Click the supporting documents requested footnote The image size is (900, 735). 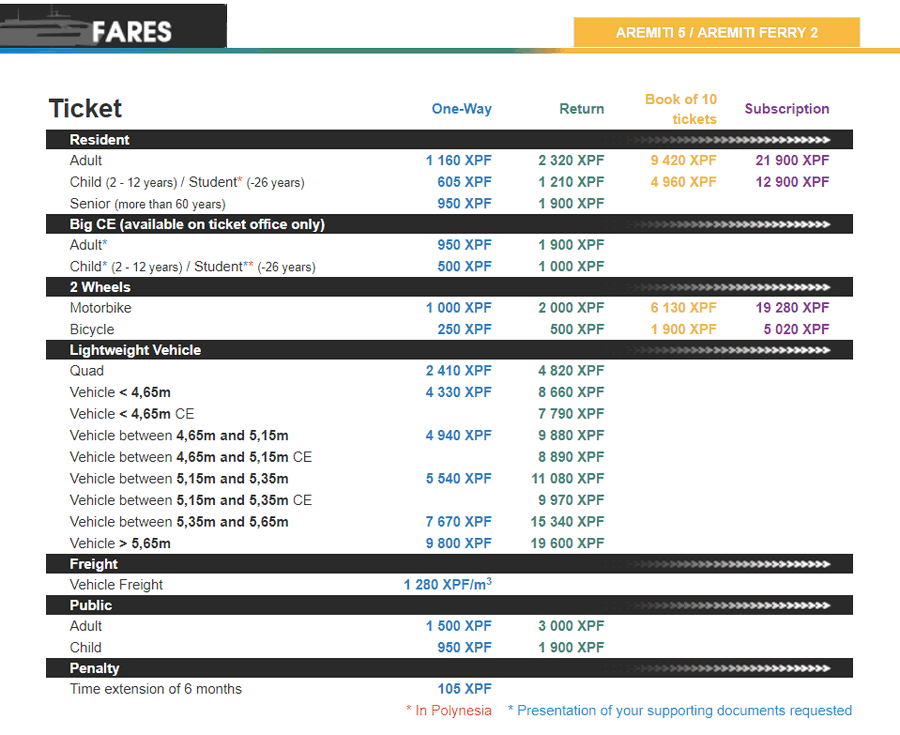tap(680, 711)
